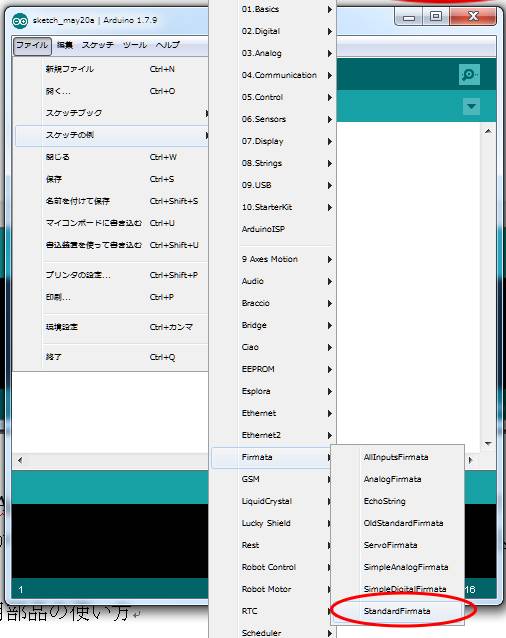Expand 05.Control examples submenu
506x638 pixels.
point(273,97)
